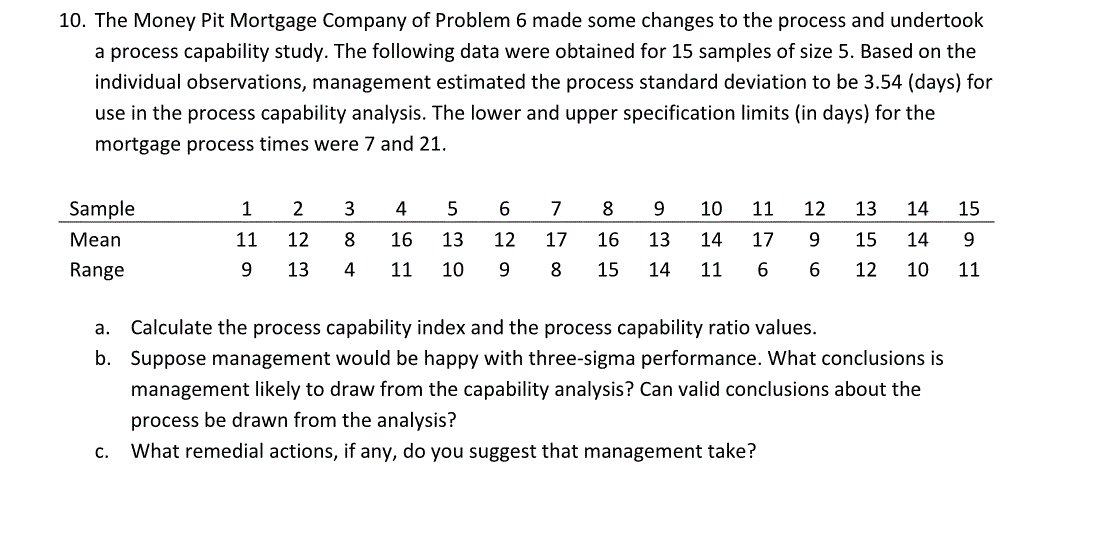The width and height of the screenshot is (1097, 544).
Task: Click range value 15 under sample 8
Action: [x=608, y=271]
